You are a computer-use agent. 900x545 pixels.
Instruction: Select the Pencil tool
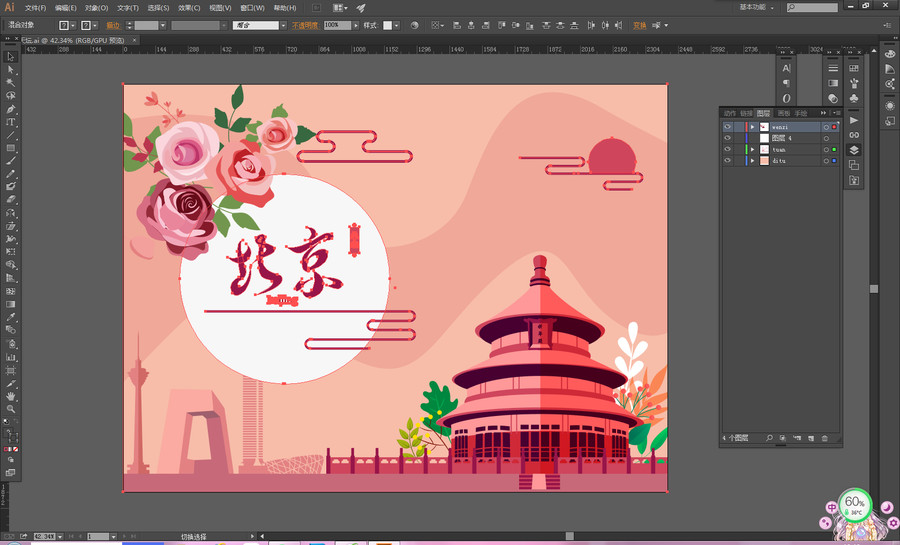pos(10,174)
